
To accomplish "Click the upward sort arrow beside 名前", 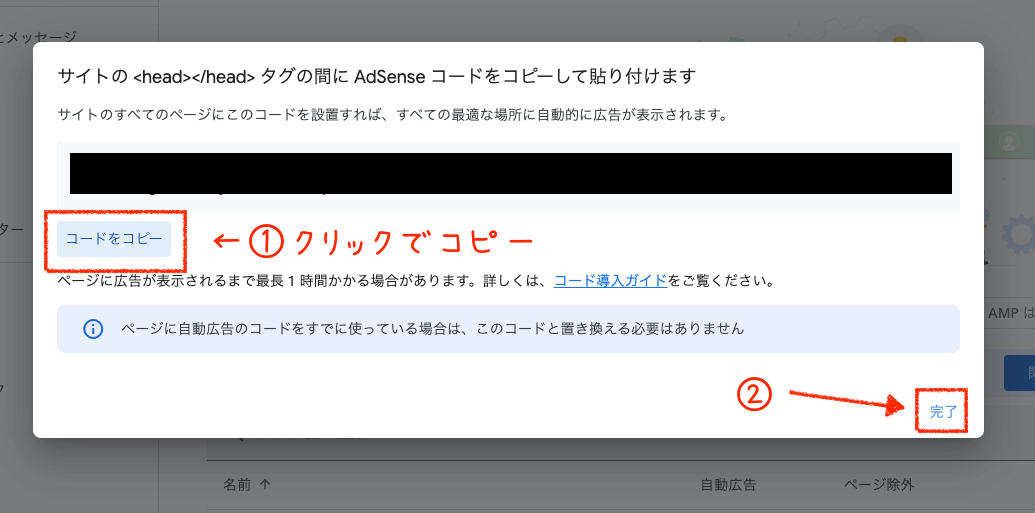I will coord(265,485).
